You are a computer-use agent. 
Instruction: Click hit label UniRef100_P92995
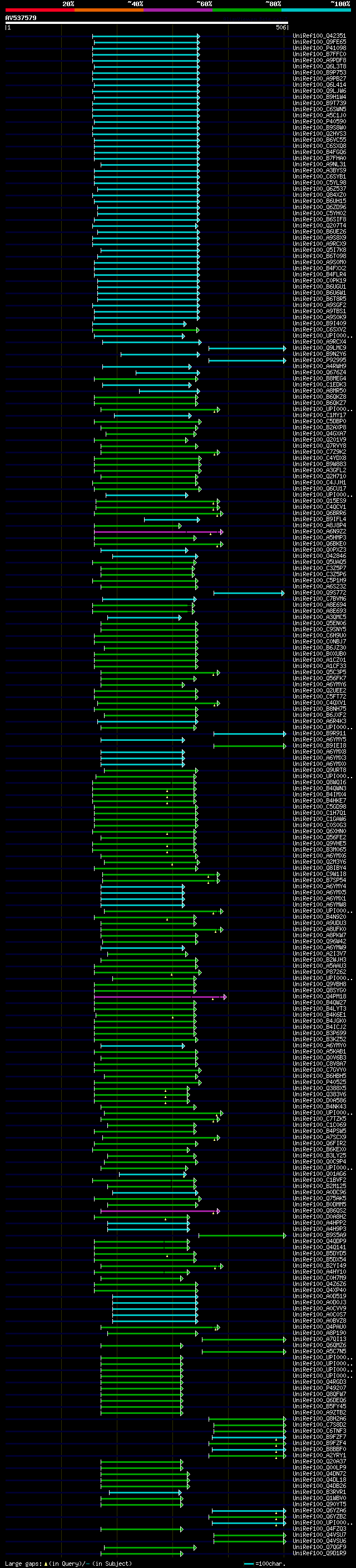pyautogui.click(x=319, y=360)
